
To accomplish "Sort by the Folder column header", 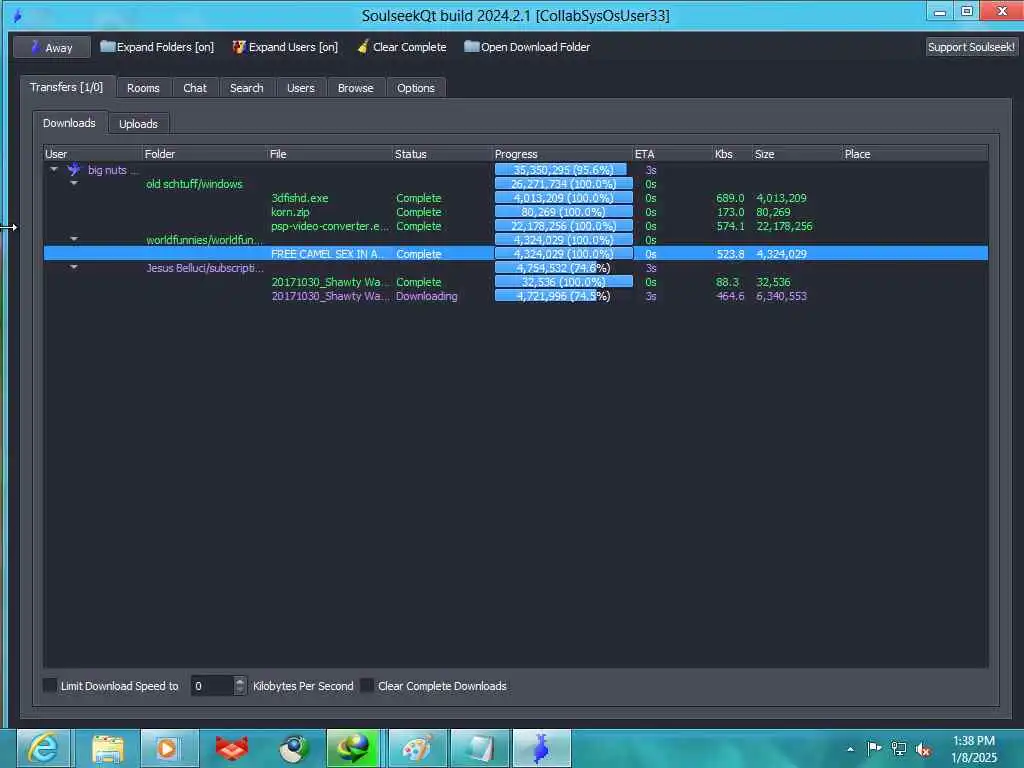I will tap(204, 154).
